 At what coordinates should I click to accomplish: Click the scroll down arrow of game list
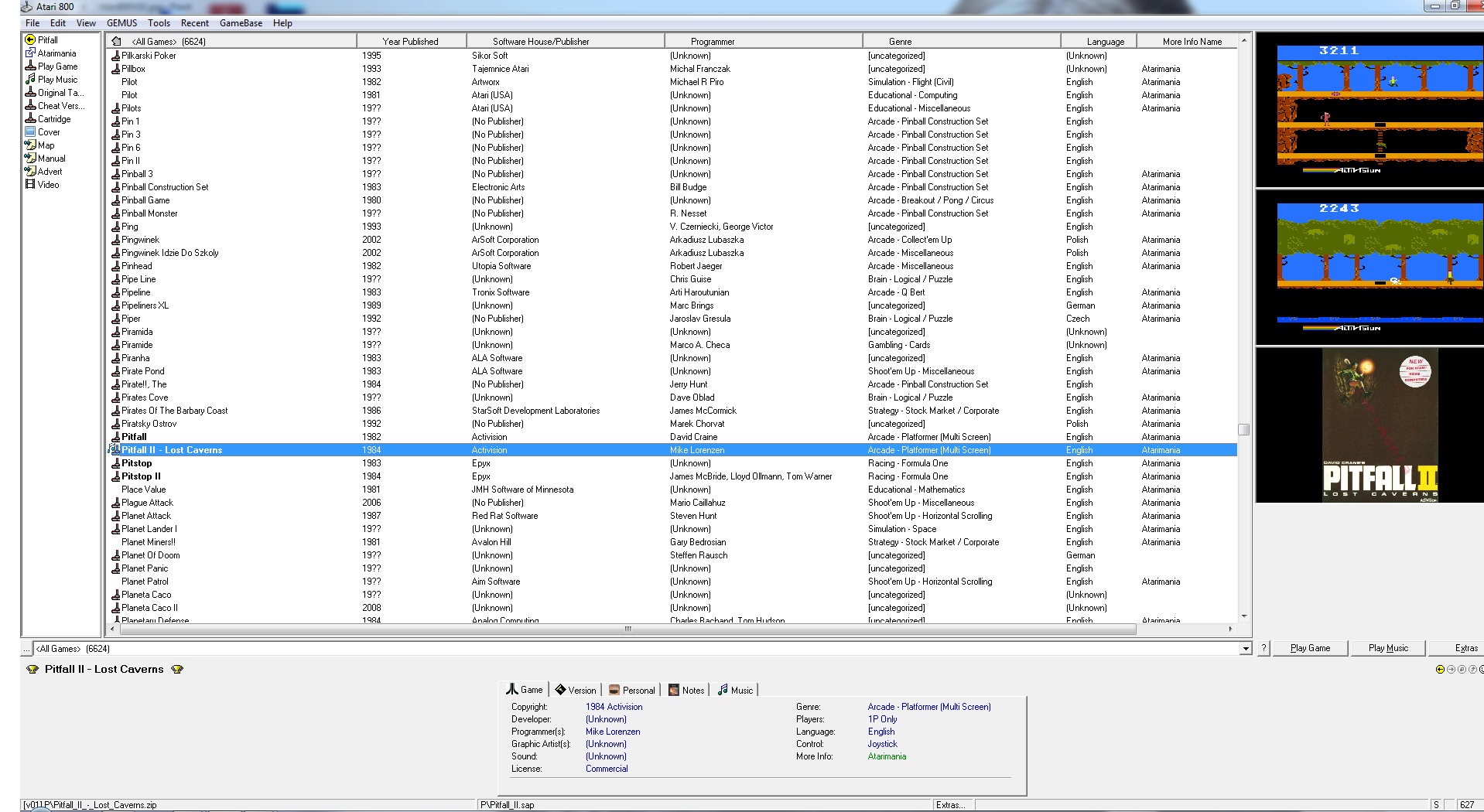(x=1243, y=616)
